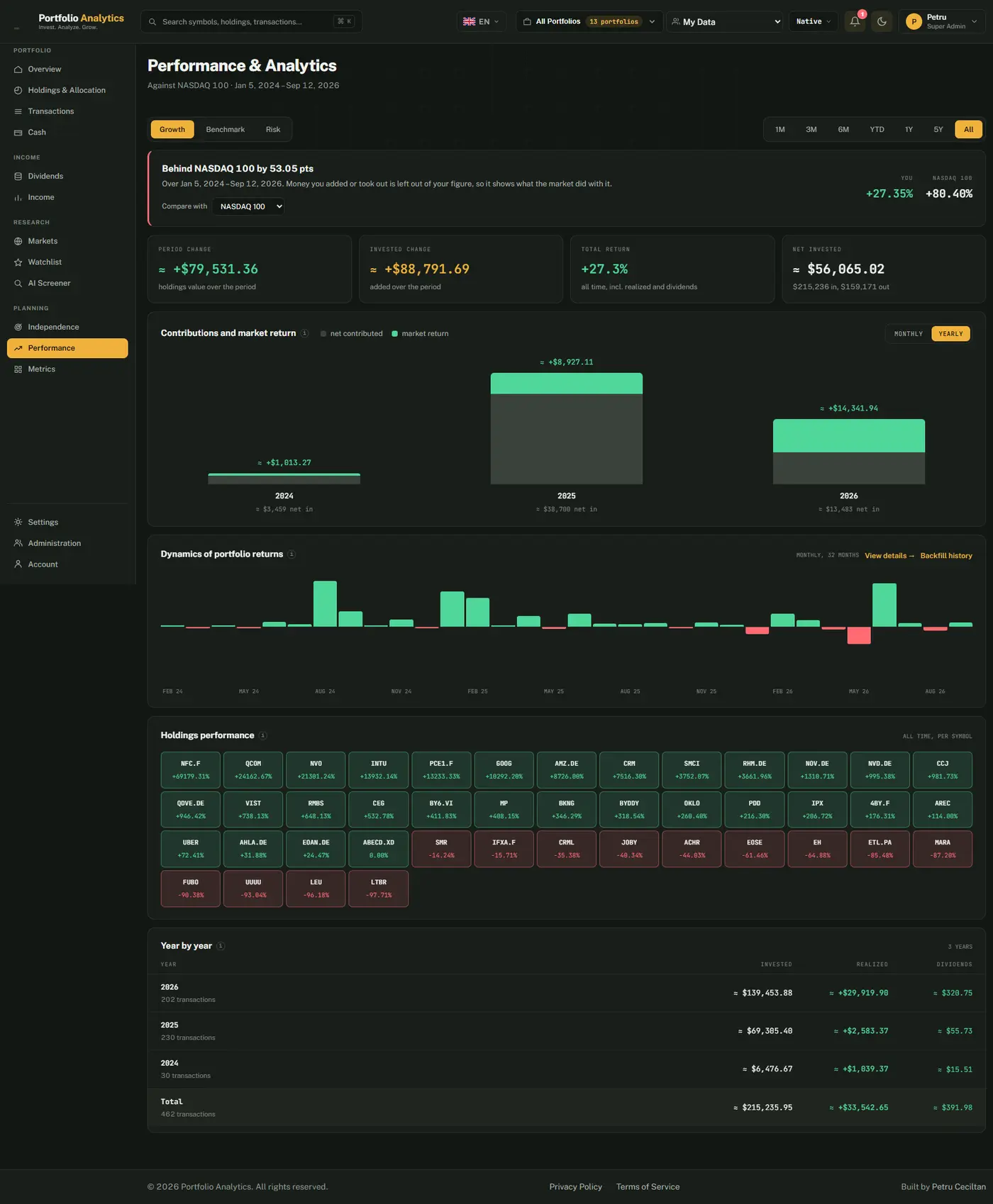Click the portfolio briefcase icon in header
Viewport: 993px width, 1204px height.
coord(527,22)
